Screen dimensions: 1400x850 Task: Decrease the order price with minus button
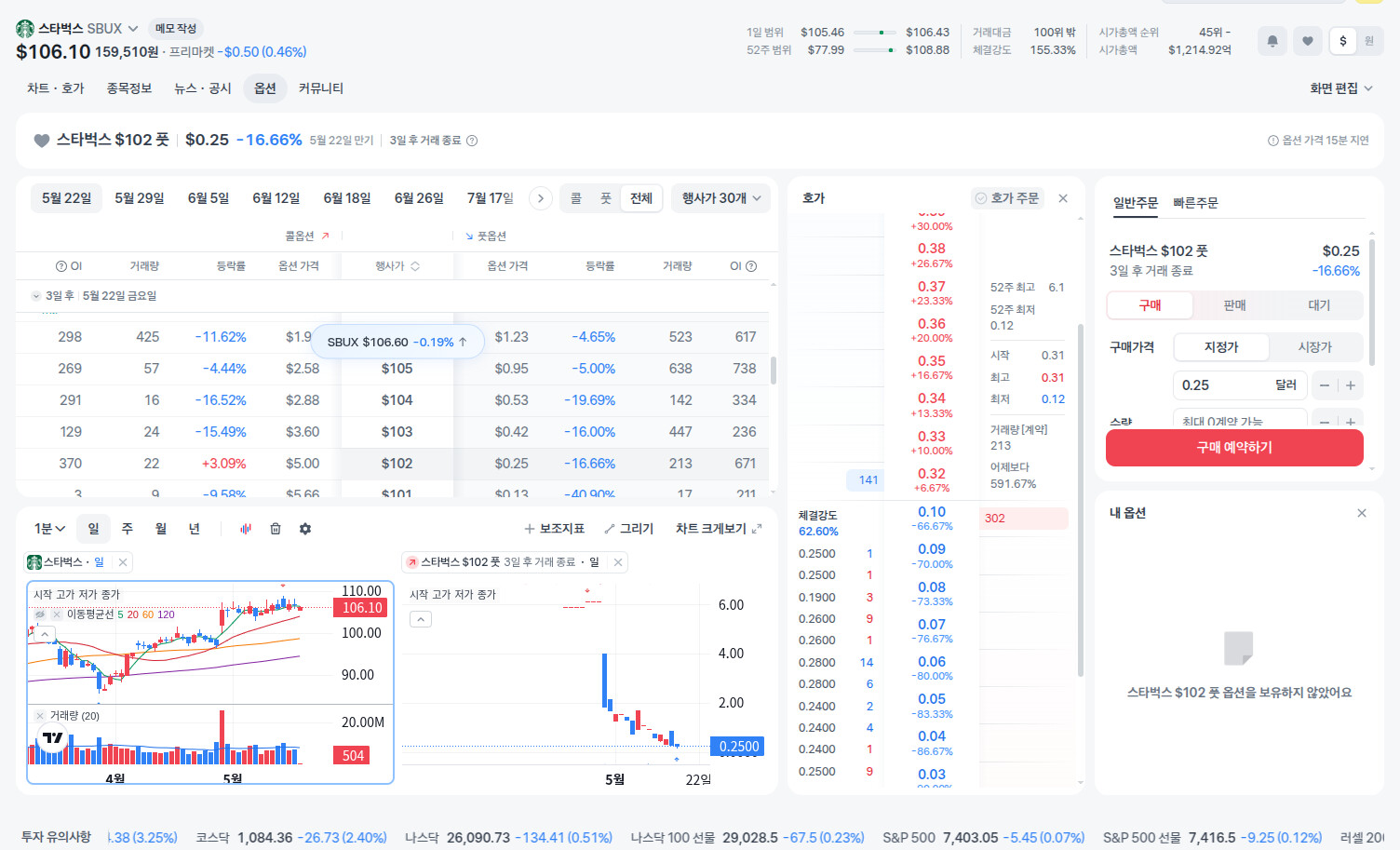pyautogui.click(x=1325, y=385)
